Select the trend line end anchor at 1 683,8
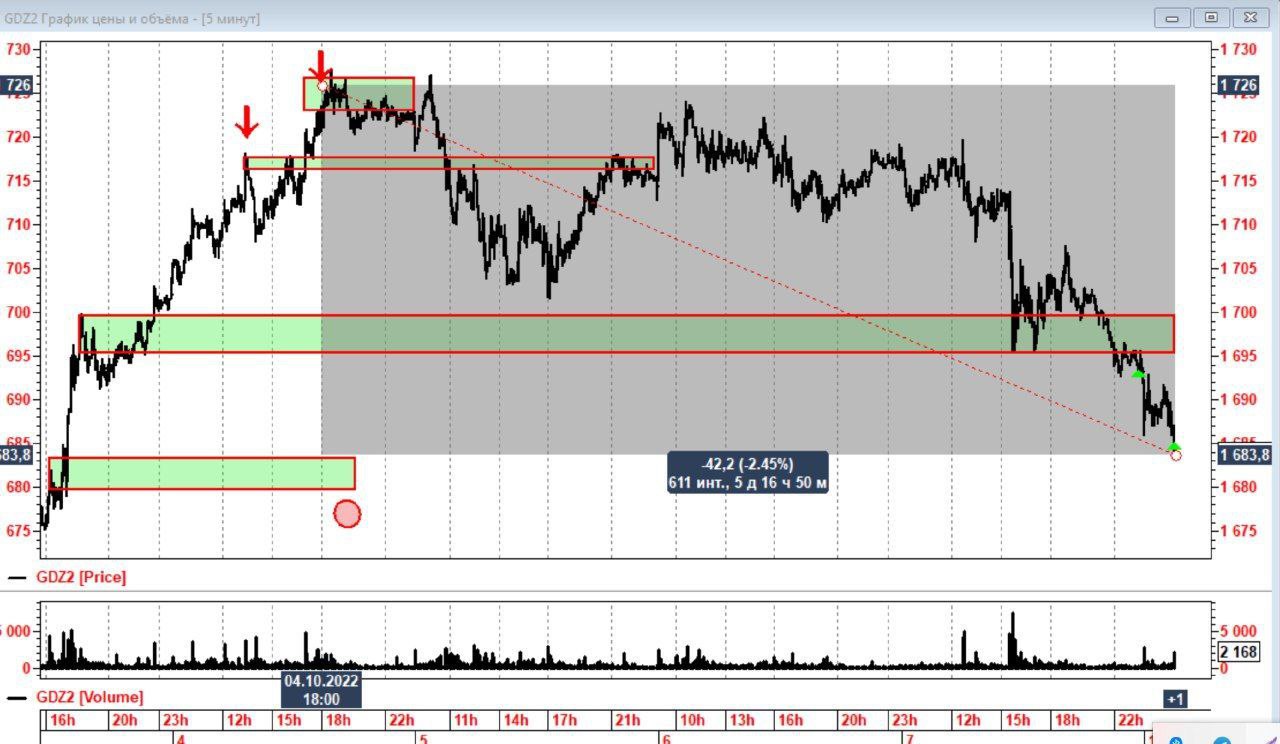Image resolution: width=1280 pixels, height=744 pixels. [x=1176, y=456]
